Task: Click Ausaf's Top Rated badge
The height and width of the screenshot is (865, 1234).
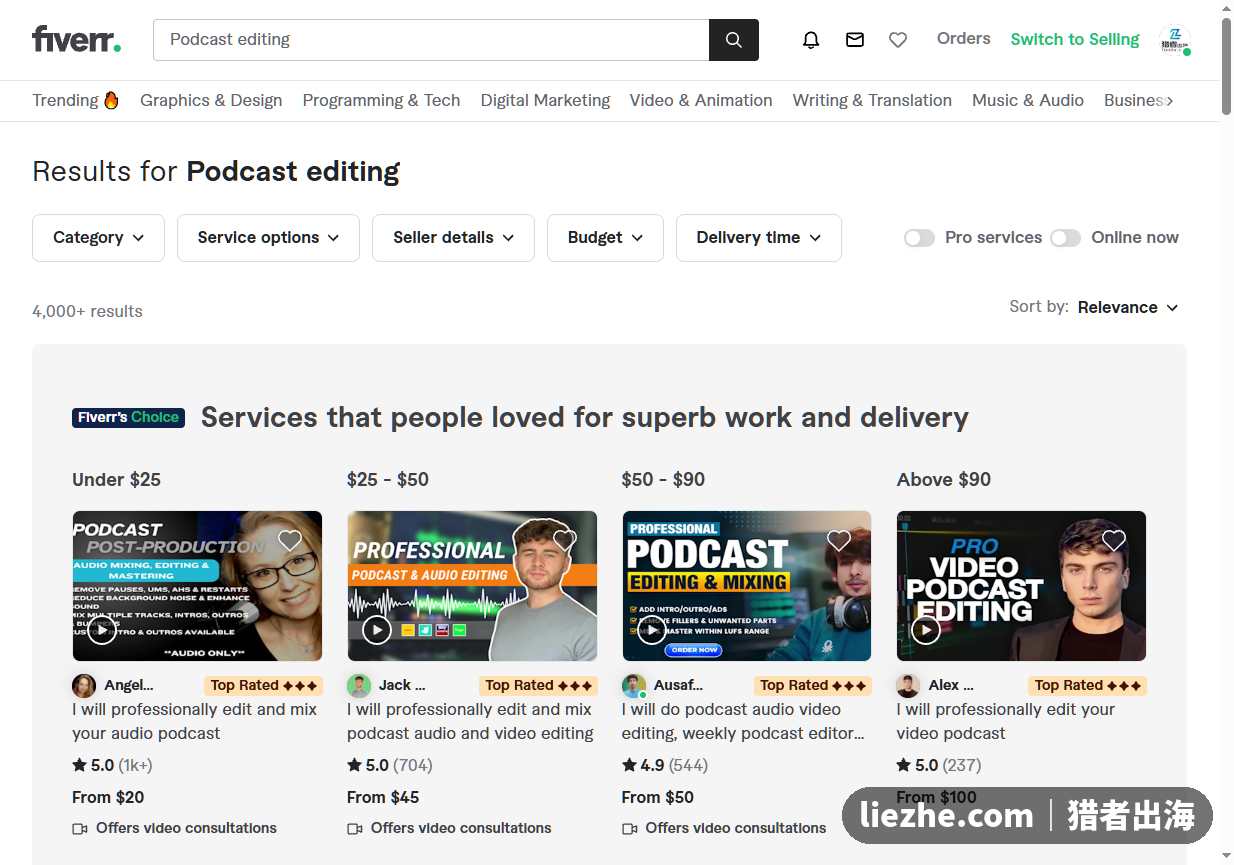Action: coord(813,686)
